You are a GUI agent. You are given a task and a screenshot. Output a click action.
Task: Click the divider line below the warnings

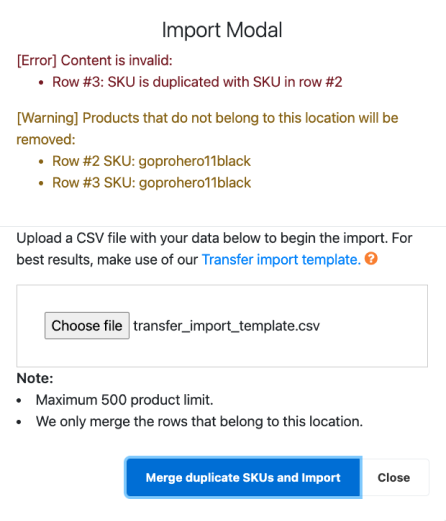coord(223,227)
